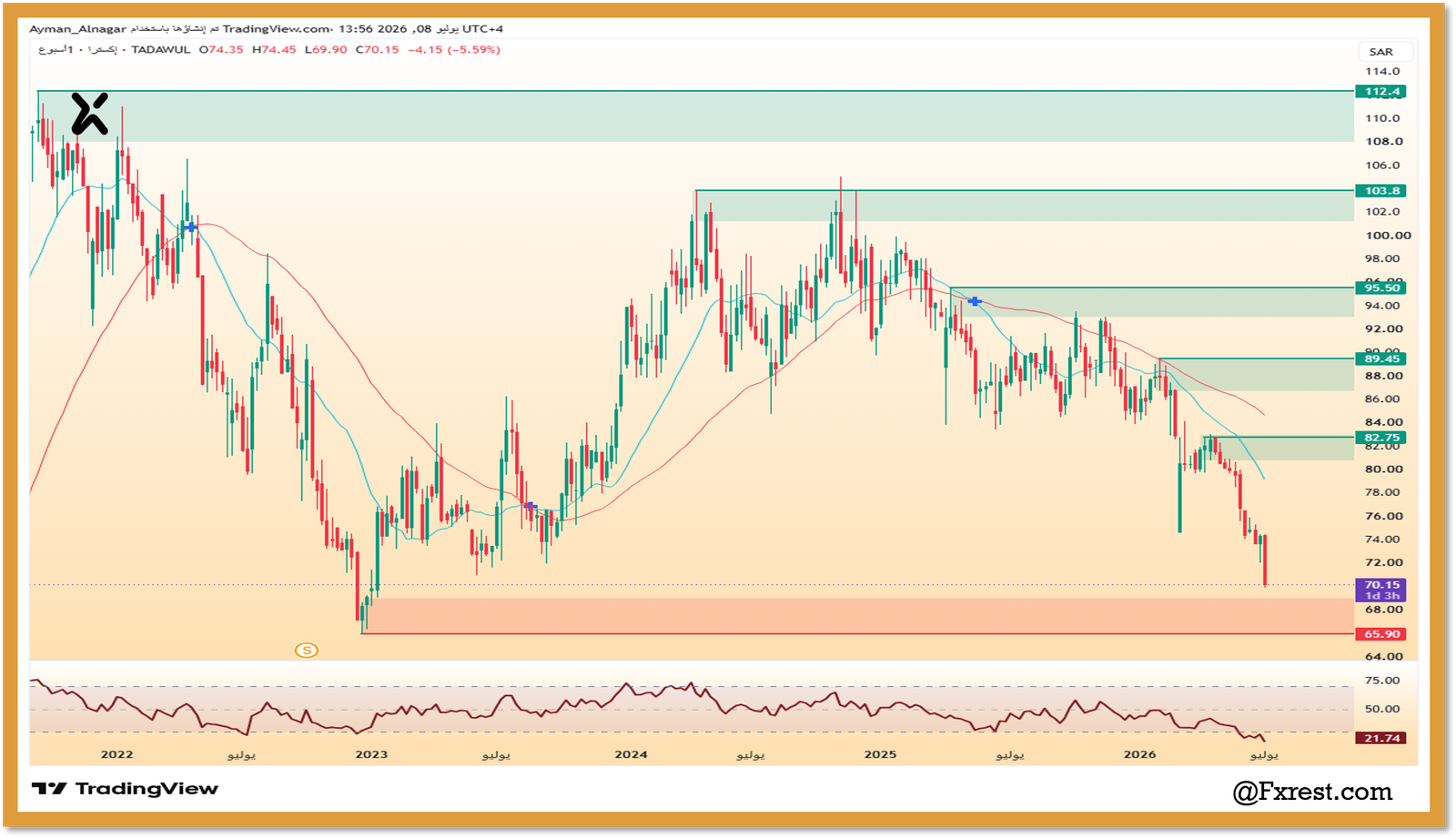Click the pink support zone rectangle
This screenshot has height=838, width=1456.
pyautogui.click(x=857, y=615)
